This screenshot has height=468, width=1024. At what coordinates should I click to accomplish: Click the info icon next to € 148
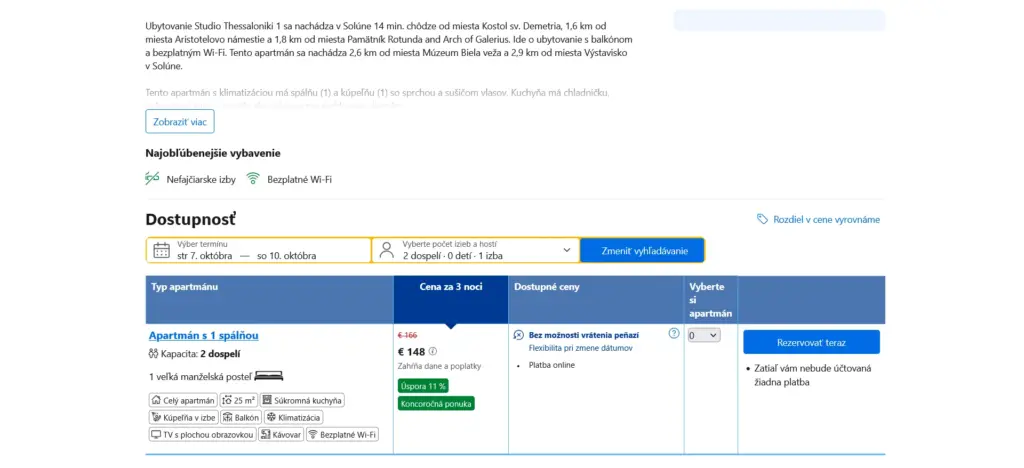coord(433,352)
